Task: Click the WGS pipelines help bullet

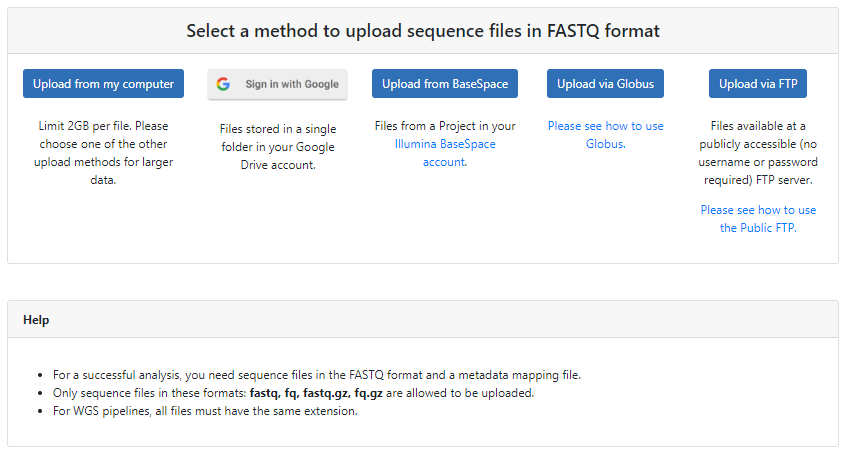Action: 205,411
